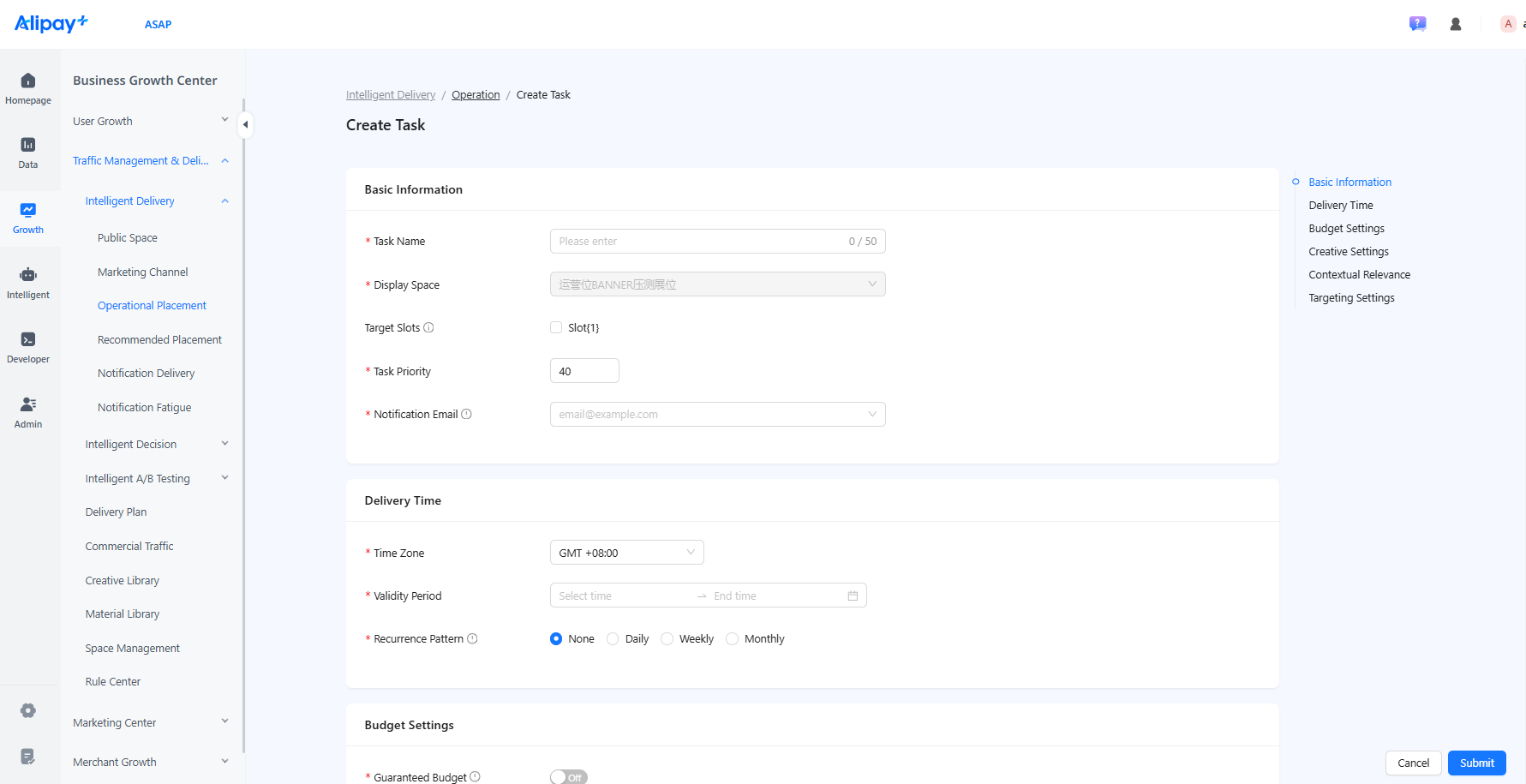The height and width of the screenshot is (784, 1526).
Task: Open the Time Zone dropdown
Action: (626, 553)
